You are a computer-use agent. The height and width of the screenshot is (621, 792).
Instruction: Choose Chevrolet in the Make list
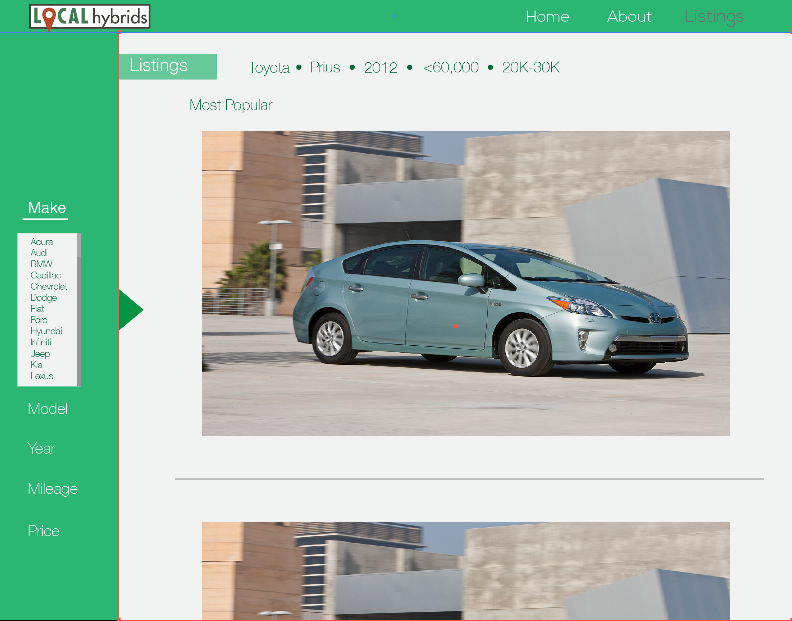48,286
